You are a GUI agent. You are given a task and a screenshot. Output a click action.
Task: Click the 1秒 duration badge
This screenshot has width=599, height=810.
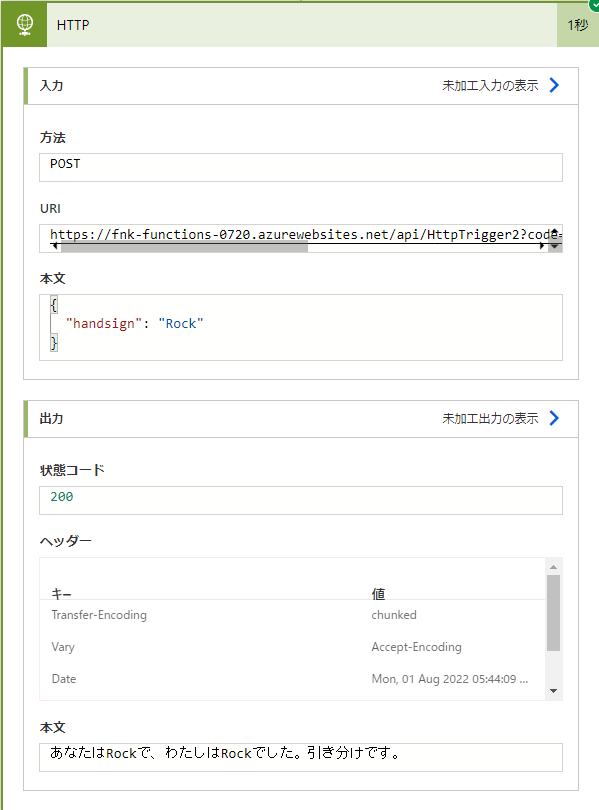[577, 25]
